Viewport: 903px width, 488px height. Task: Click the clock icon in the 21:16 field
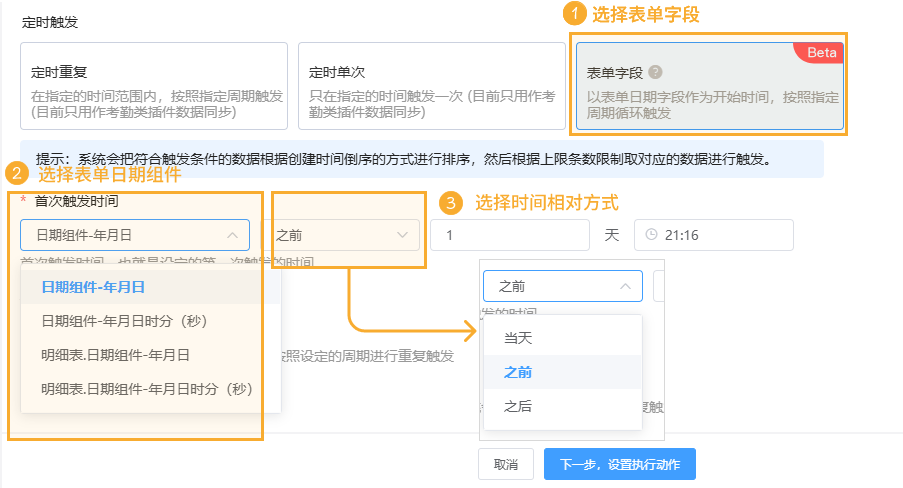tap(651, 235)
